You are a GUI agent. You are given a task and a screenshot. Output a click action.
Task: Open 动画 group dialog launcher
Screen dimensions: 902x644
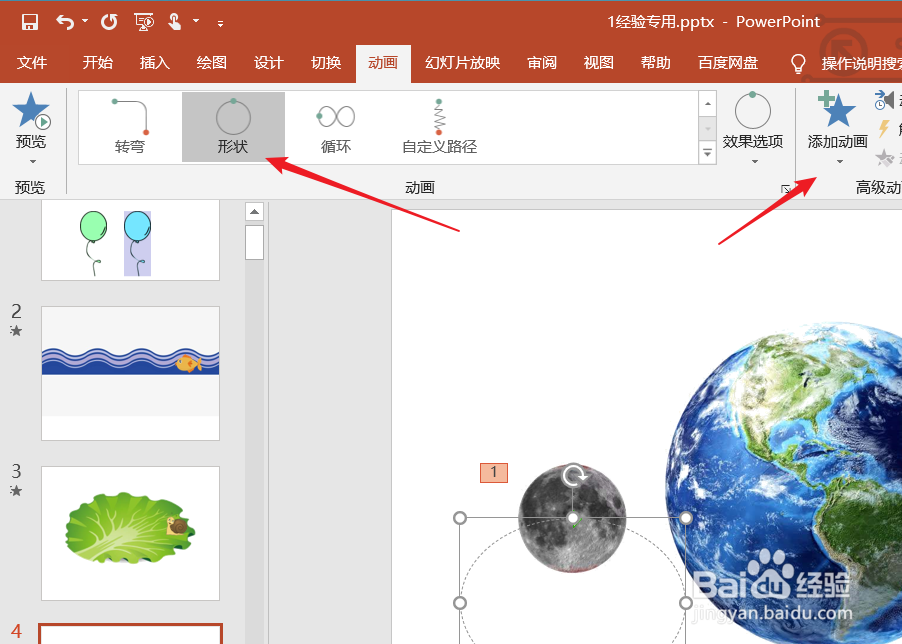(786, 188)
